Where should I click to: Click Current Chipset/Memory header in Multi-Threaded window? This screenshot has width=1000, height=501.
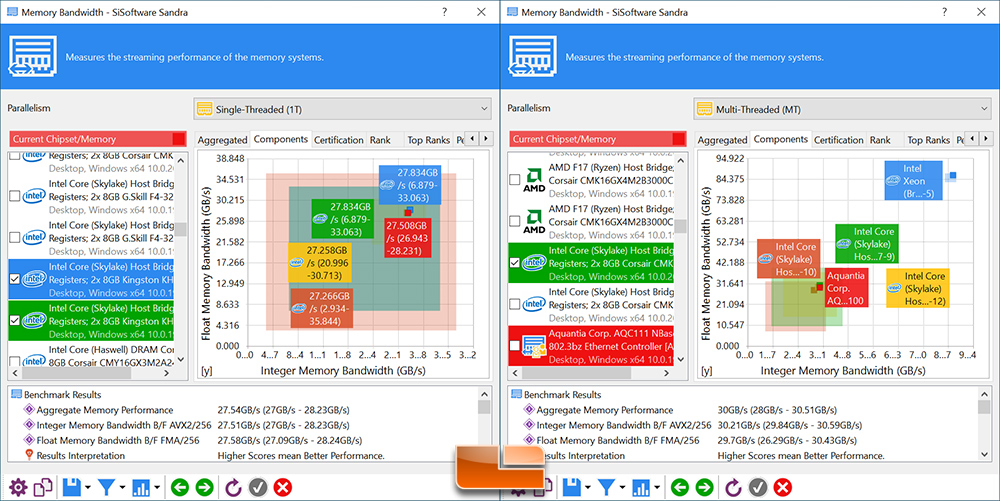(x=598, y=139)
